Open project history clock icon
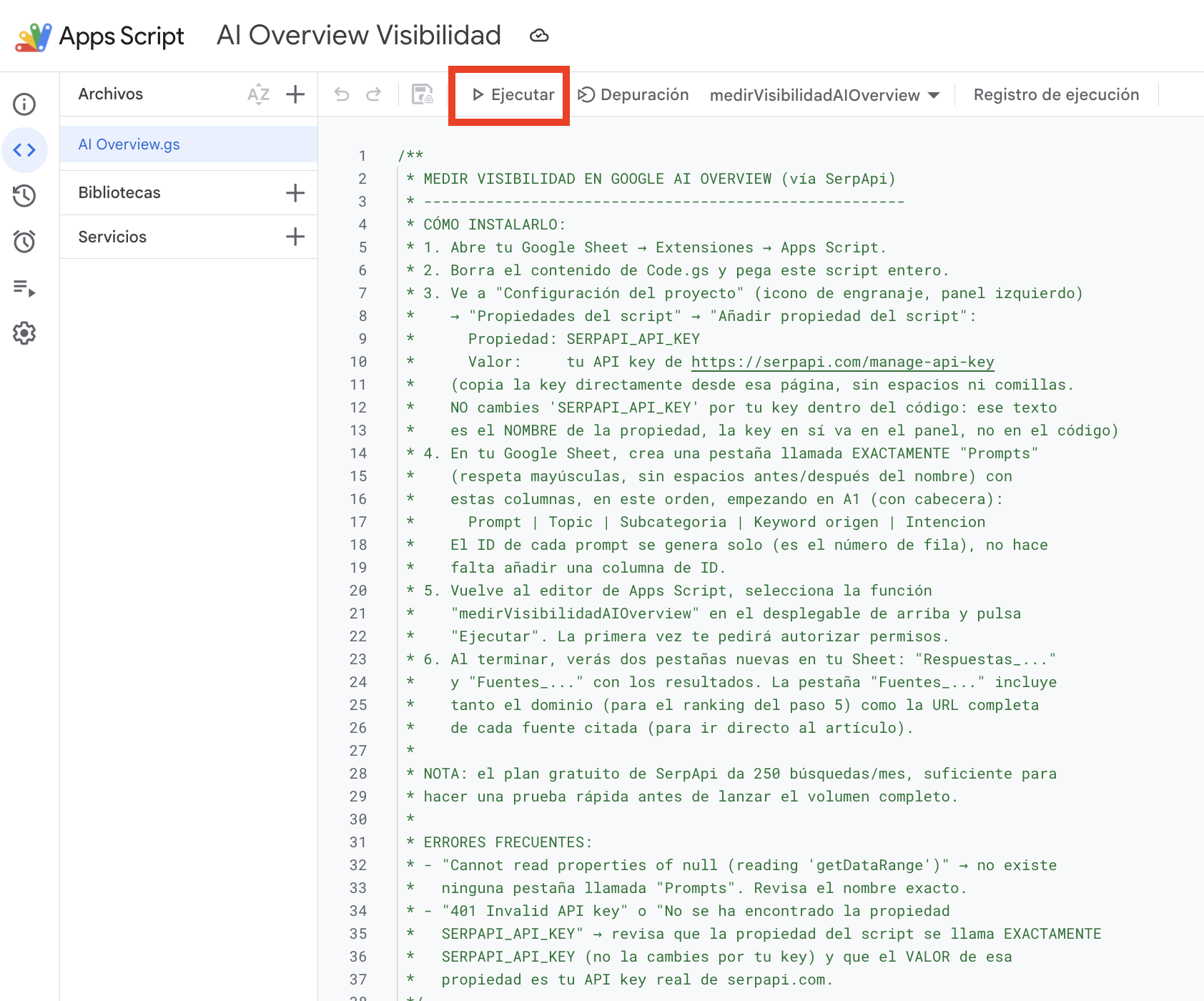The height and width of the screenshot is (1001, 1204). point(24,196)
